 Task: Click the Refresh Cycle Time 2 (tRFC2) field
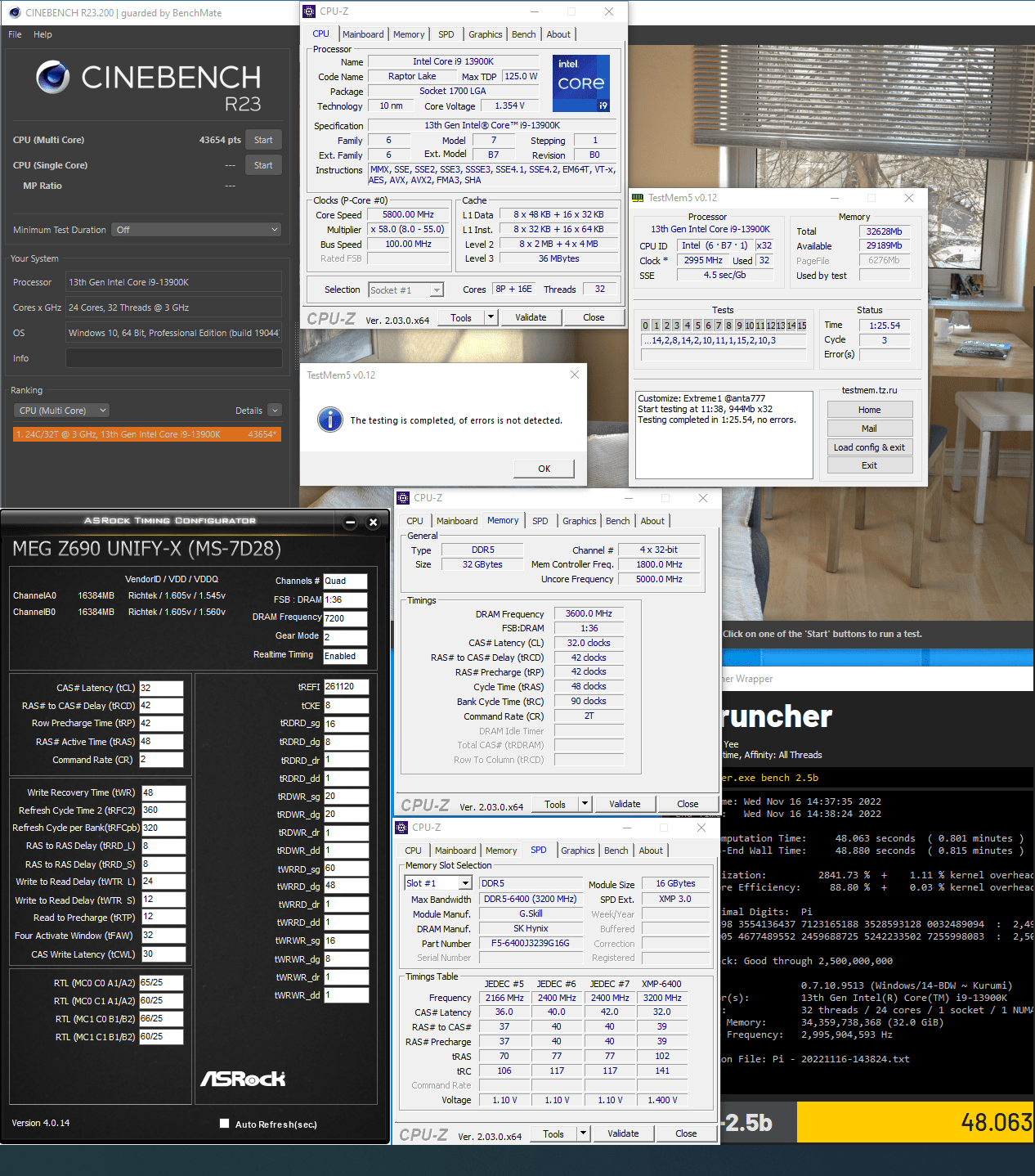point(164,810)
